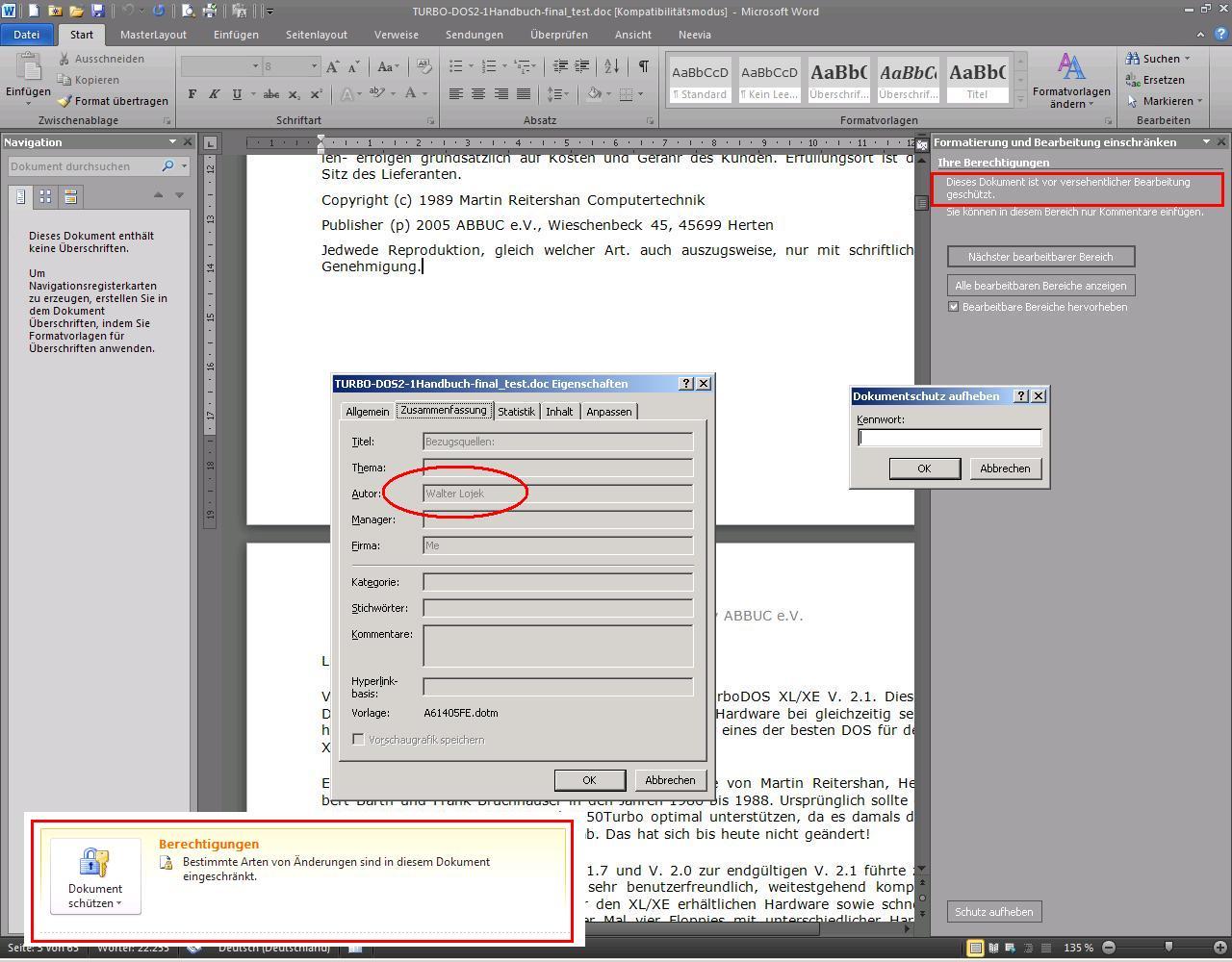
Task: Click the zoom in plus icon in status bar
Action: click(1220, 948)
